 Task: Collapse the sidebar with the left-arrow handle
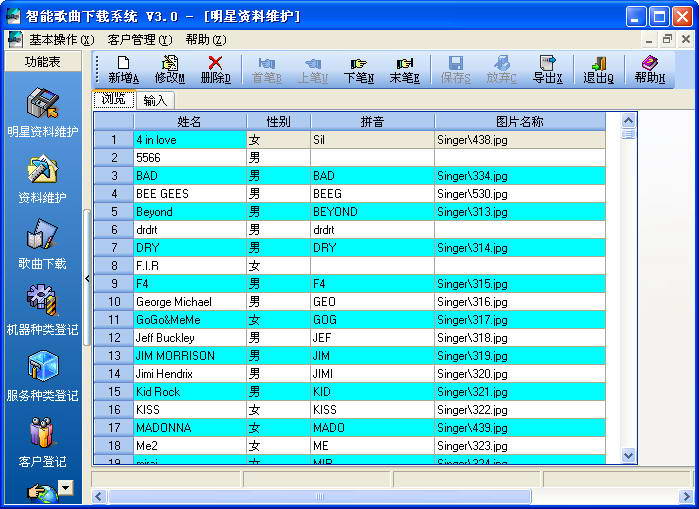click(x=87, y=279)
